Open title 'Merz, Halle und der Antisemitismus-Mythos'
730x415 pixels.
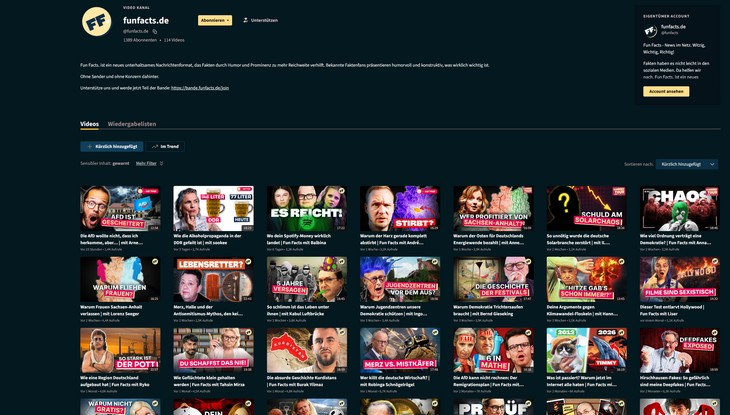(x=208, y=310)
